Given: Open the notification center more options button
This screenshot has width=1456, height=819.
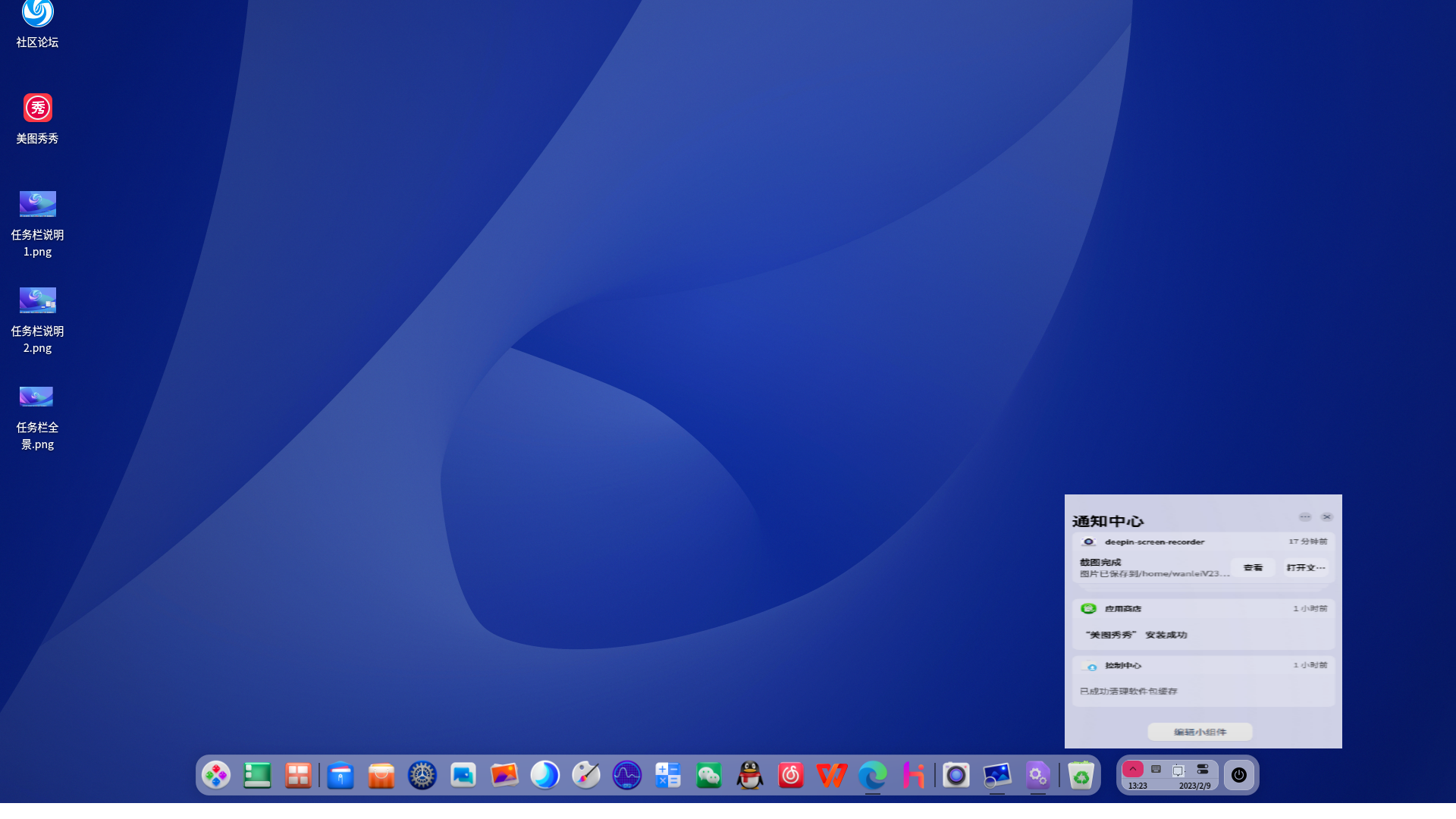Looking at the screenshot, I should coord(1305,517).
